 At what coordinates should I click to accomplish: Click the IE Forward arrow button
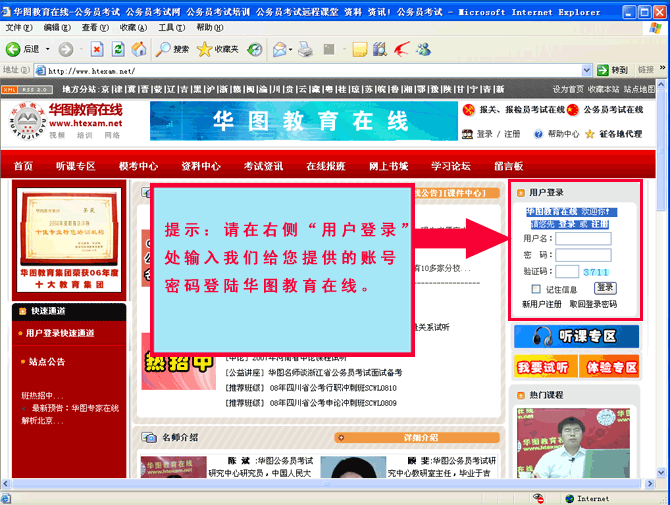pyautogui.click(x=66, y=50)
